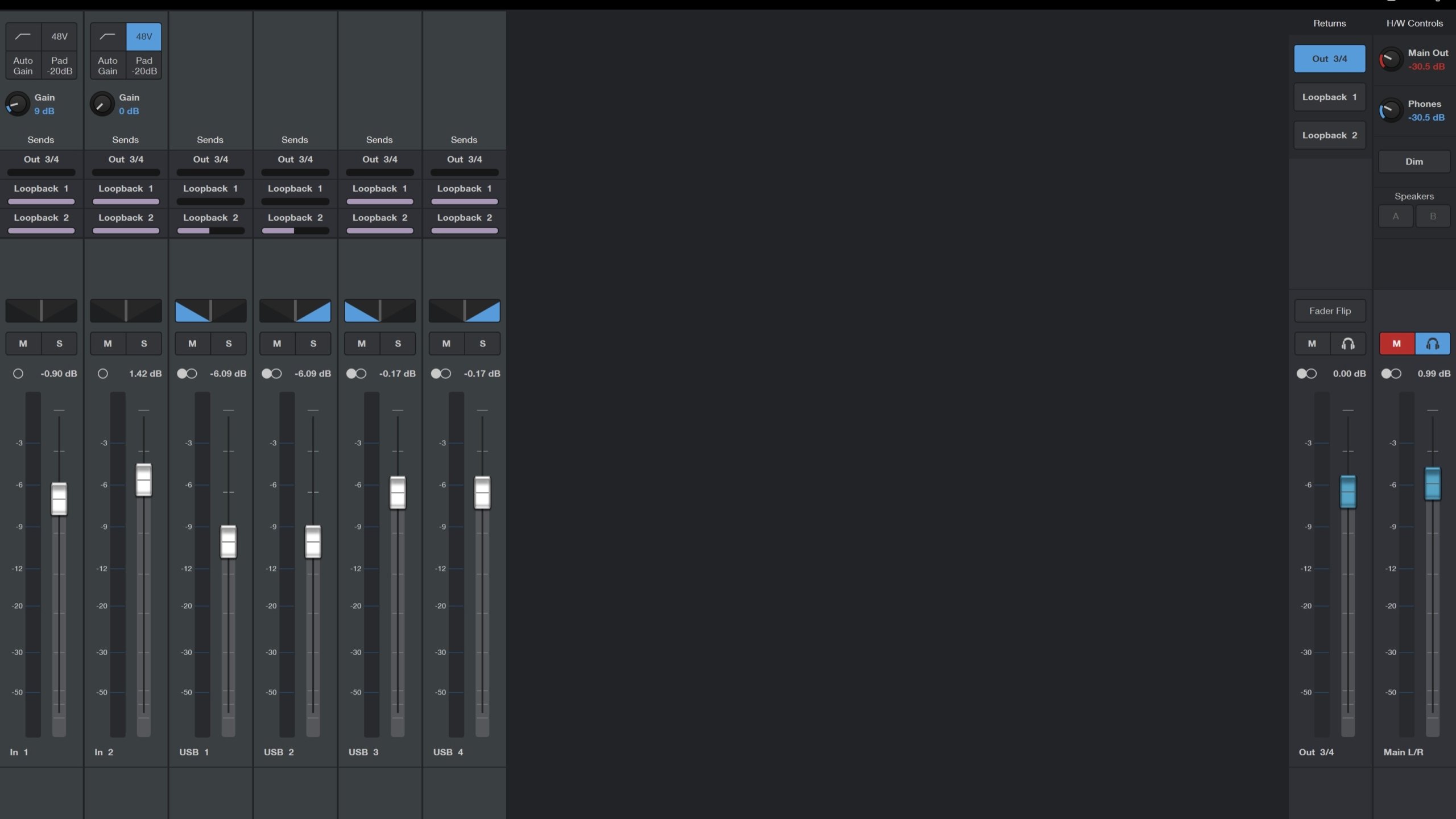Click the pan control on USB 1
Screen dimensions: 1456x819
pos(210,311)
